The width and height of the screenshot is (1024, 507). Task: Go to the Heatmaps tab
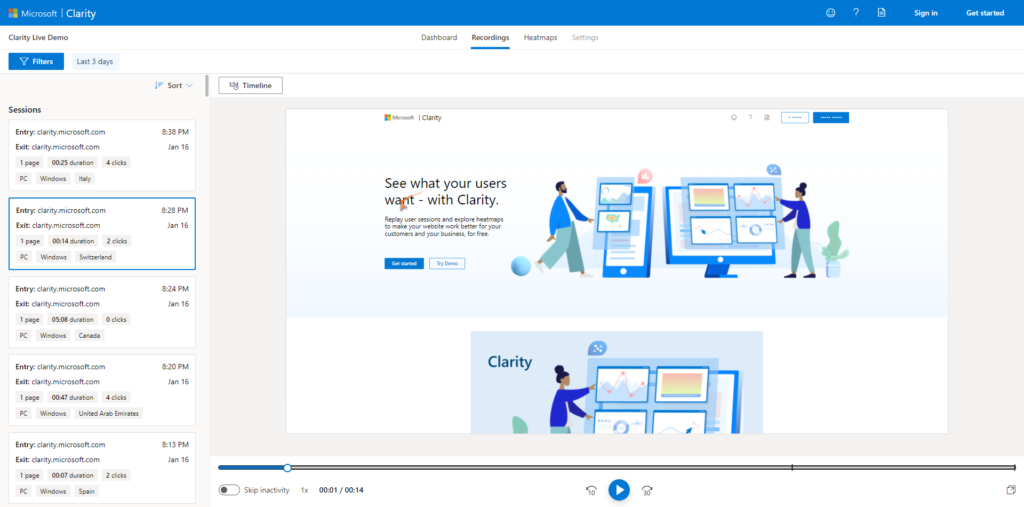click(540, 37)
